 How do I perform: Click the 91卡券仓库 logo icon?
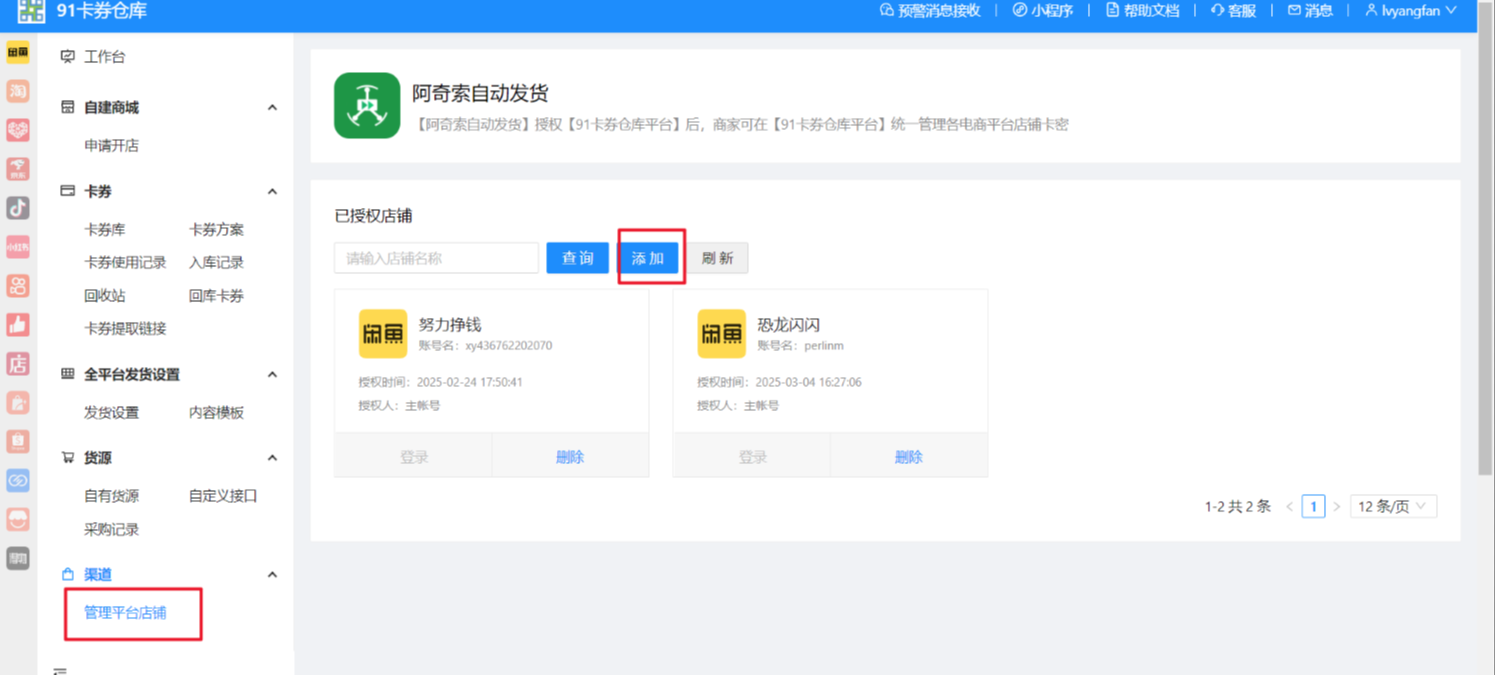click(31, 11)
